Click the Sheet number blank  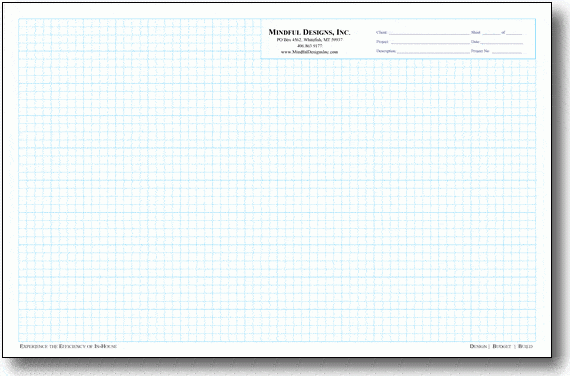491,34
